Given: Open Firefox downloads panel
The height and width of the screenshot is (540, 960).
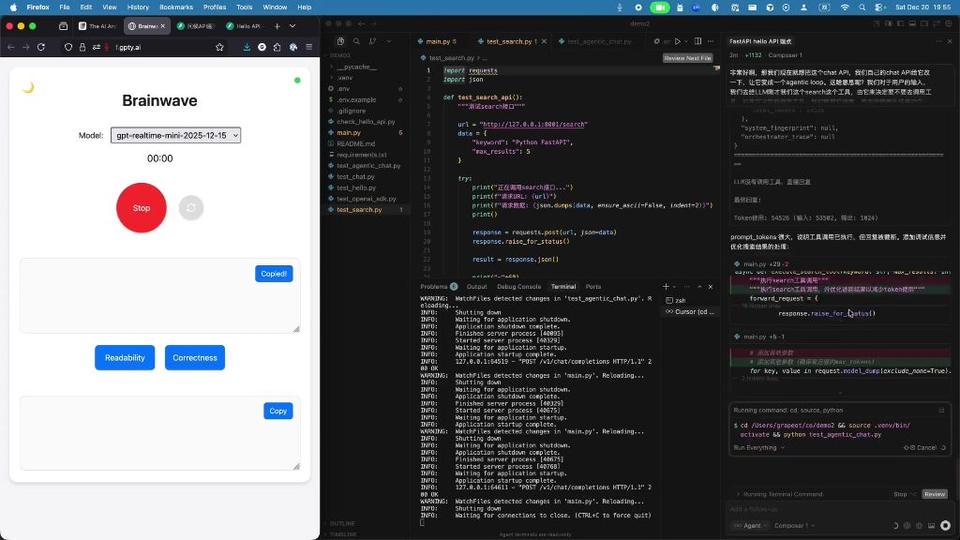Looking at the screenshot, I should pyautogui.click(x=247, y=47).
